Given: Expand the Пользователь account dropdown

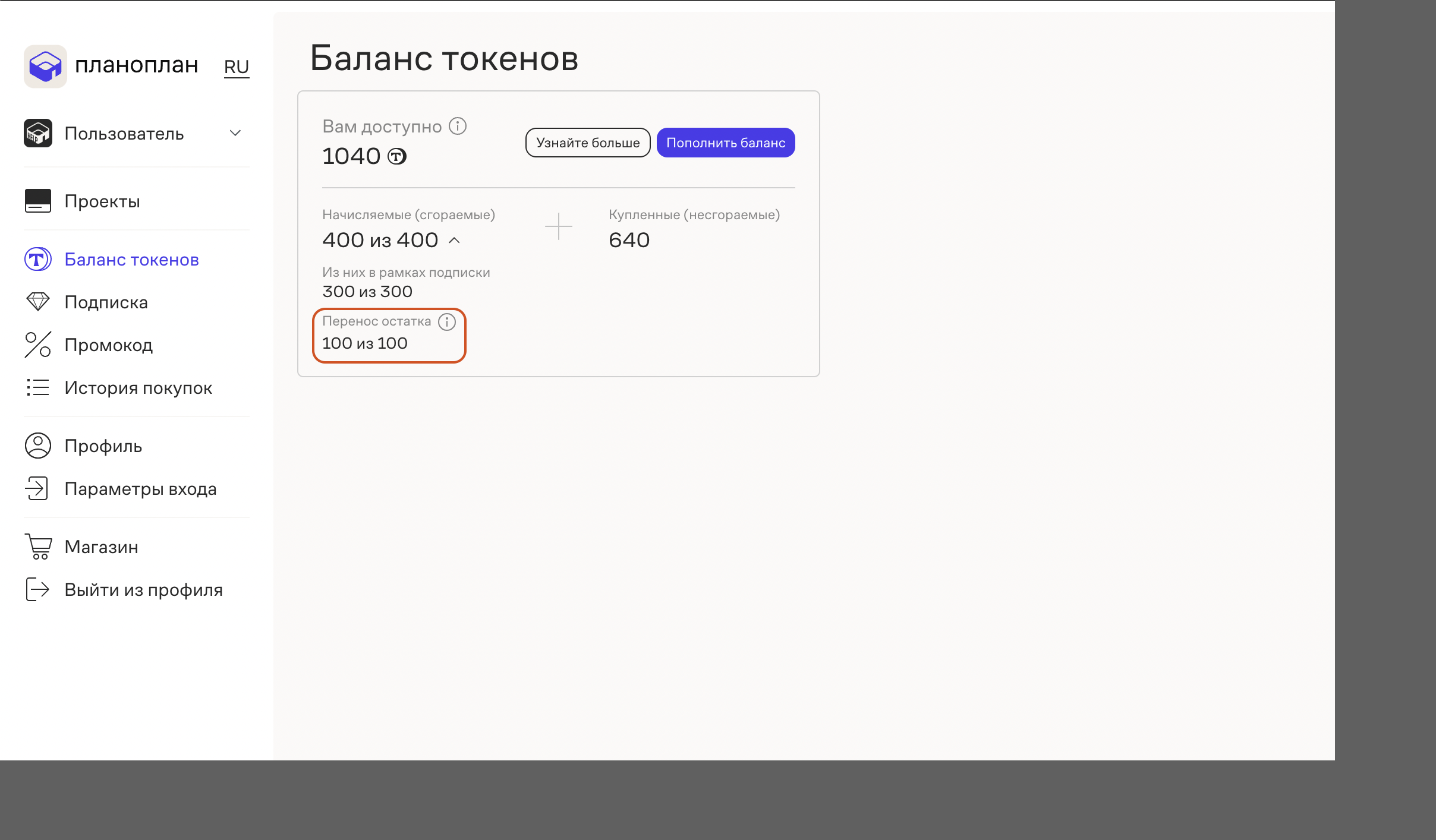Looking at the screenshot, I should (235, 133).
